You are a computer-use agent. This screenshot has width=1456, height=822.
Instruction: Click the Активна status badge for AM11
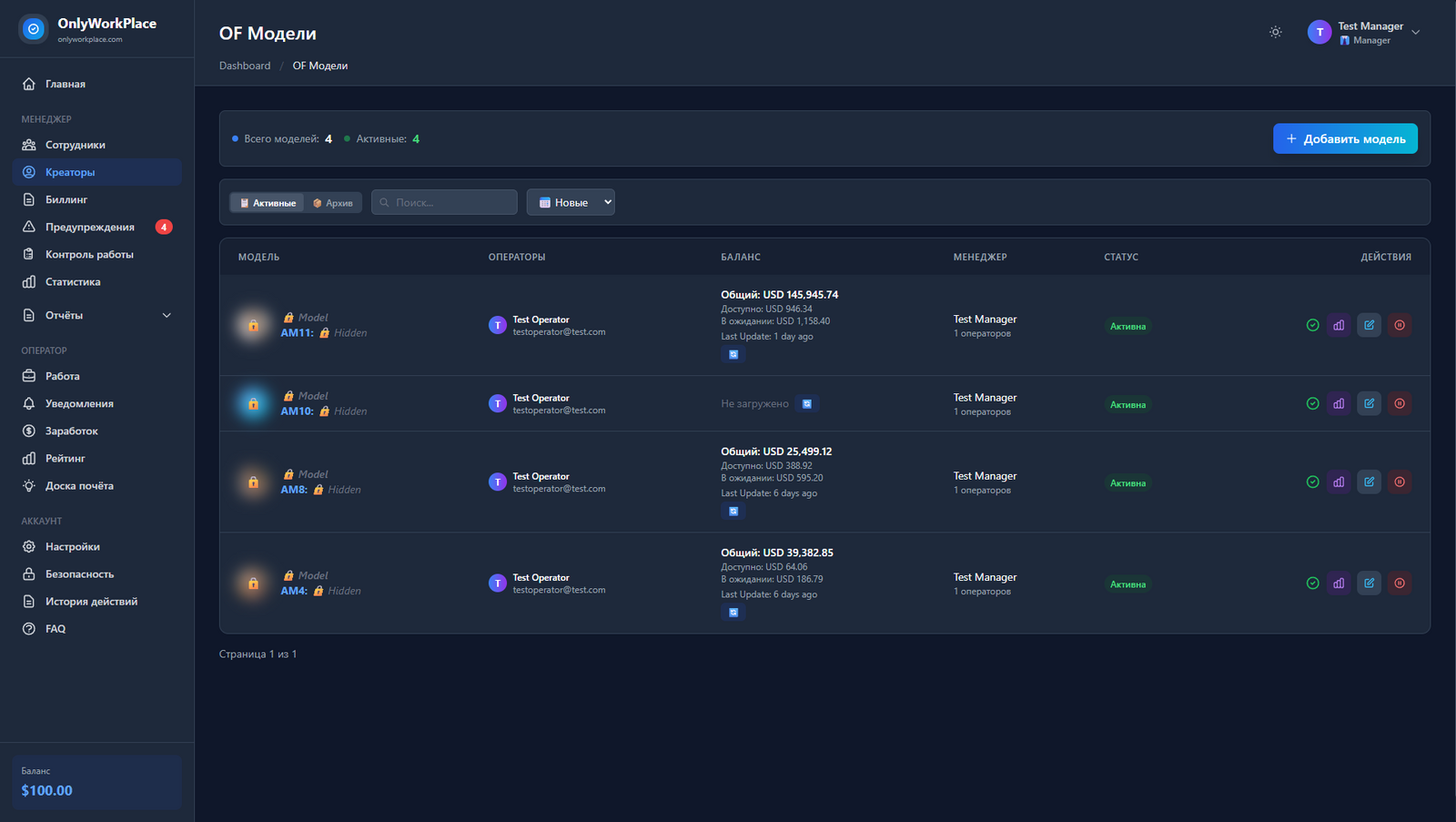[x=1127, y=326]
